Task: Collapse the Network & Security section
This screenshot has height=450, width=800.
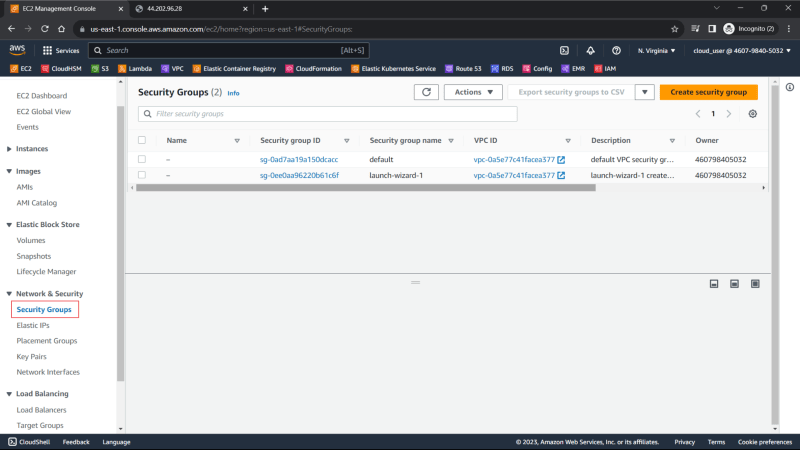Action: click(9, 294)
